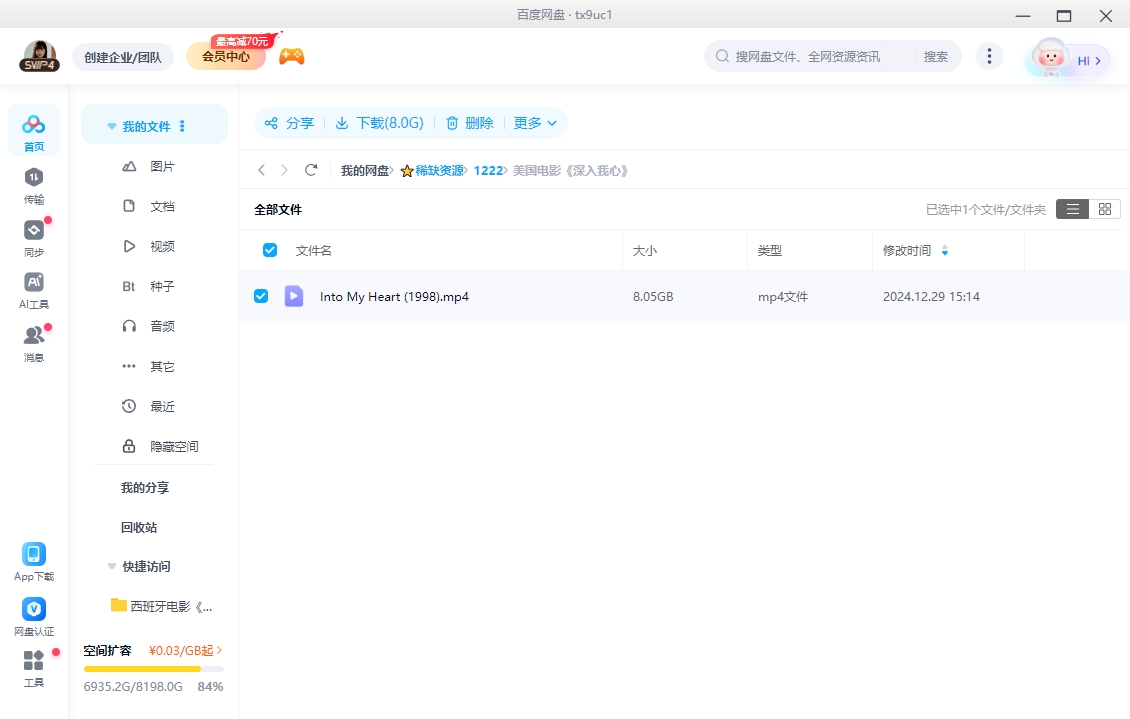Open the 工具 tools grid icon

click(x=34, y=662)
